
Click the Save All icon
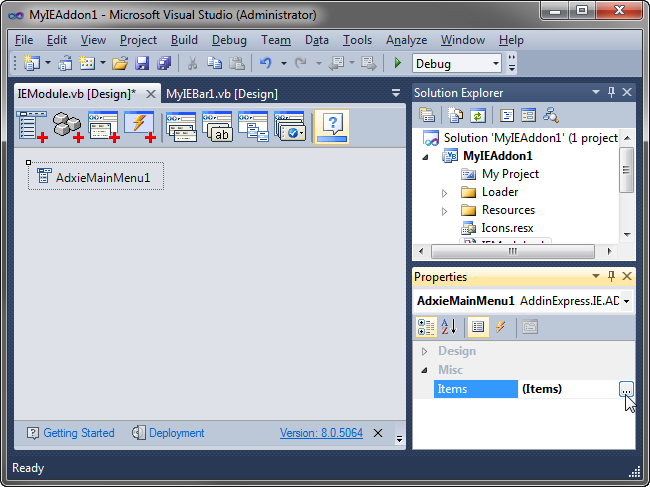(x=164, y=63)
